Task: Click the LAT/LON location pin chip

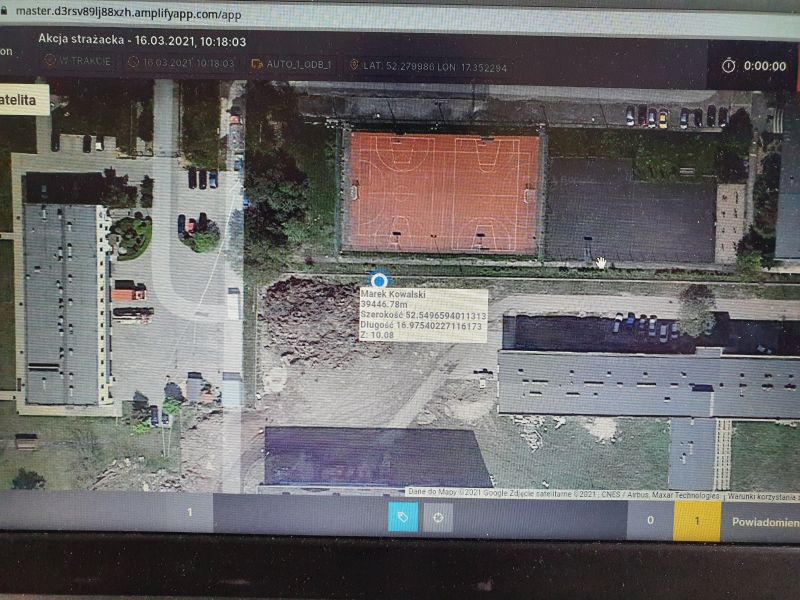Action: coord(354,66)
